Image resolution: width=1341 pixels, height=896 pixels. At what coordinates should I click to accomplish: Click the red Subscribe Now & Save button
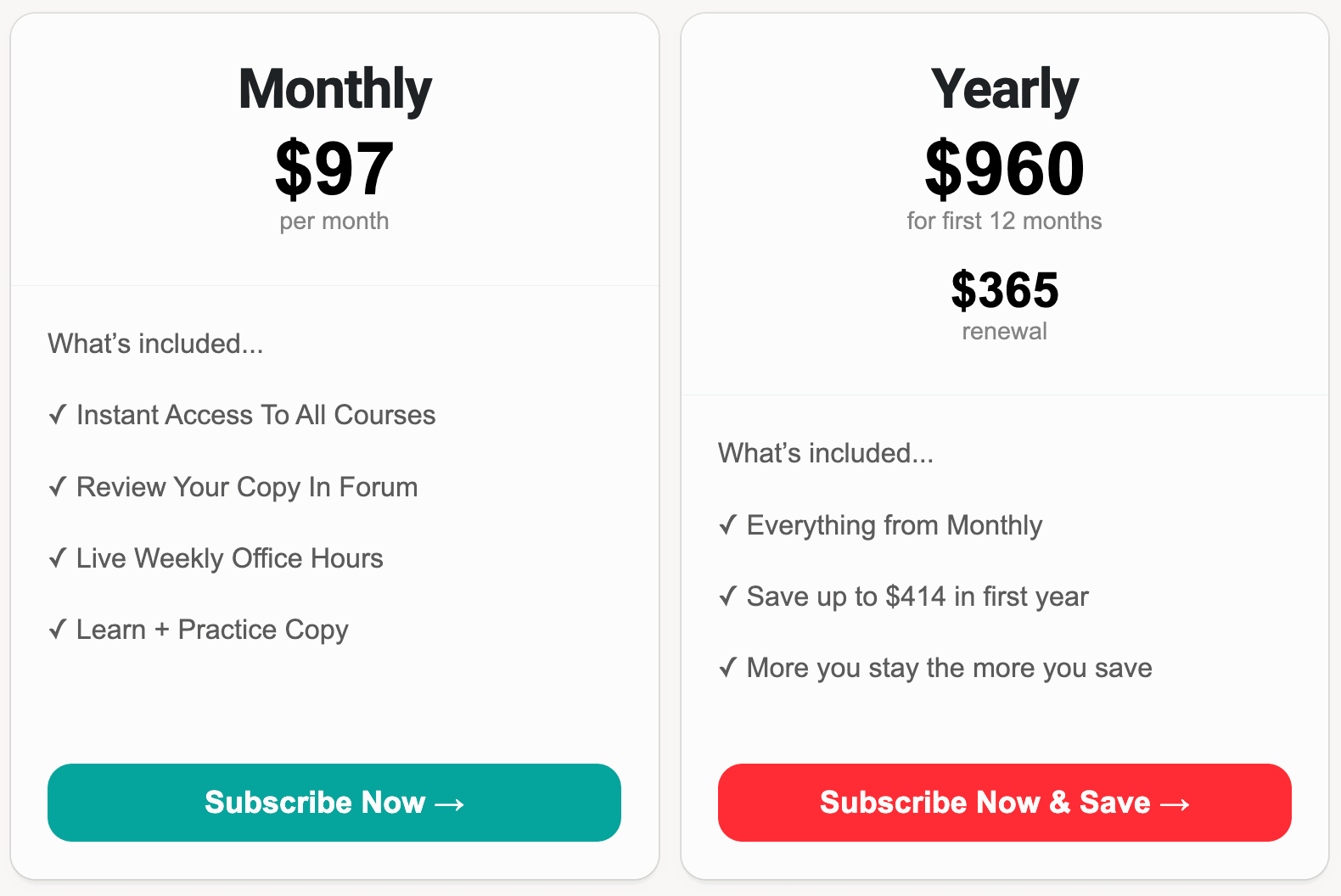pyautogui.click(x=1005, y=803)
